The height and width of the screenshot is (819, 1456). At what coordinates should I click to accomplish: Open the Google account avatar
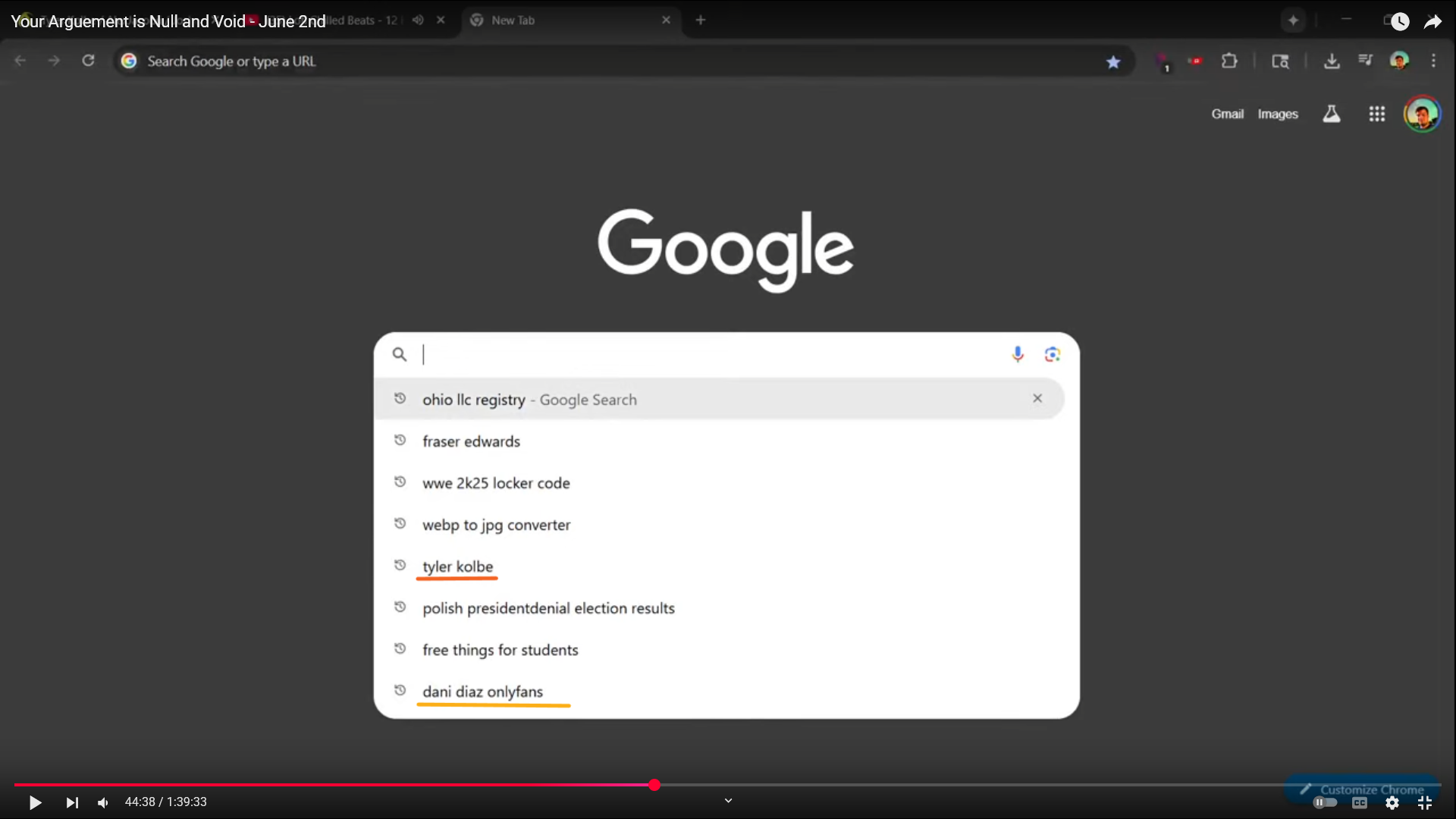click(x=1422, y=115)
